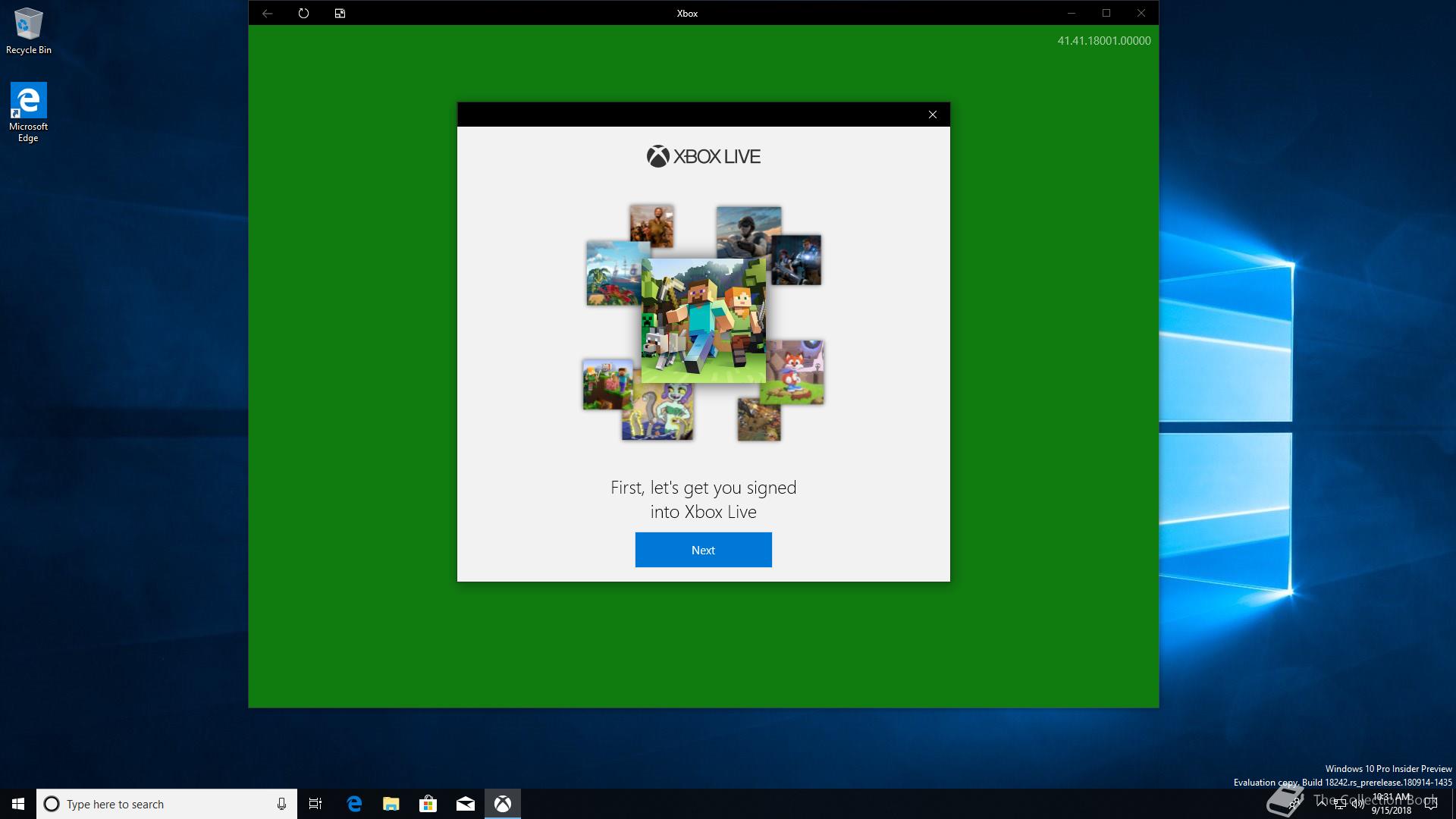The width and height of the screenshot is (1456, 819).
Task: Click the strategy battlefield game thumbnail
Action: coord(759,419)
